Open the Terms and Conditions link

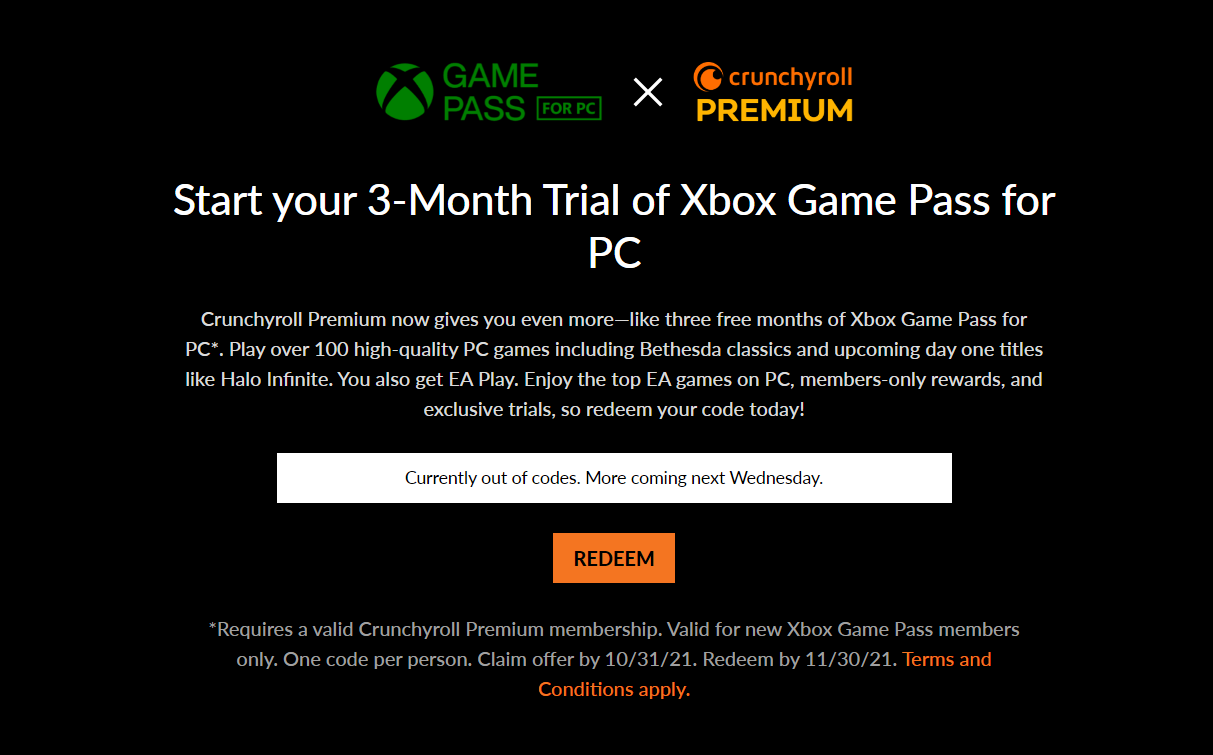[946, 659]
